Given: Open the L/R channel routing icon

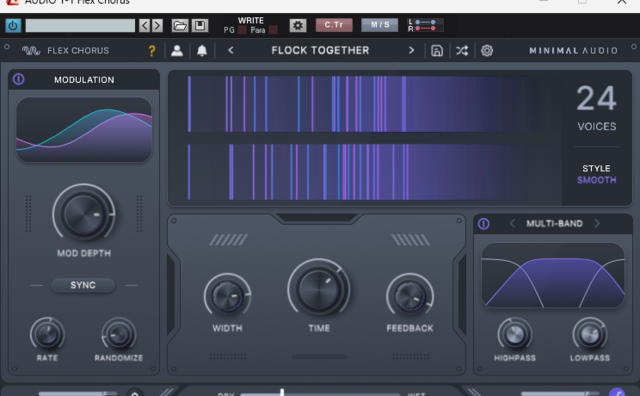Looking at the screenshot, I should tap(425, 25).
